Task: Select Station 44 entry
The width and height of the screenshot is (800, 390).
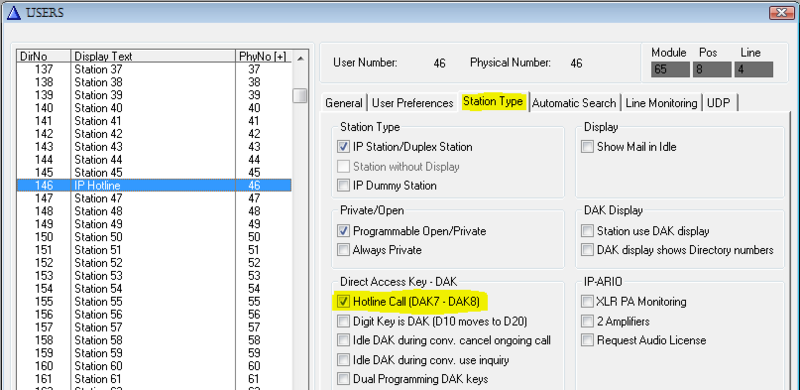Action: (154, 160)
